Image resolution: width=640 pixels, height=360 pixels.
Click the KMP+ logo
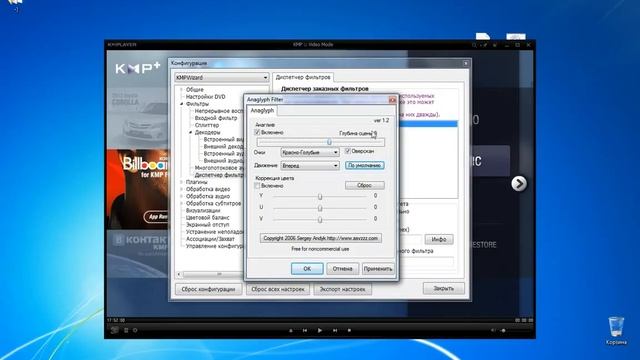(x=138, y=69)
